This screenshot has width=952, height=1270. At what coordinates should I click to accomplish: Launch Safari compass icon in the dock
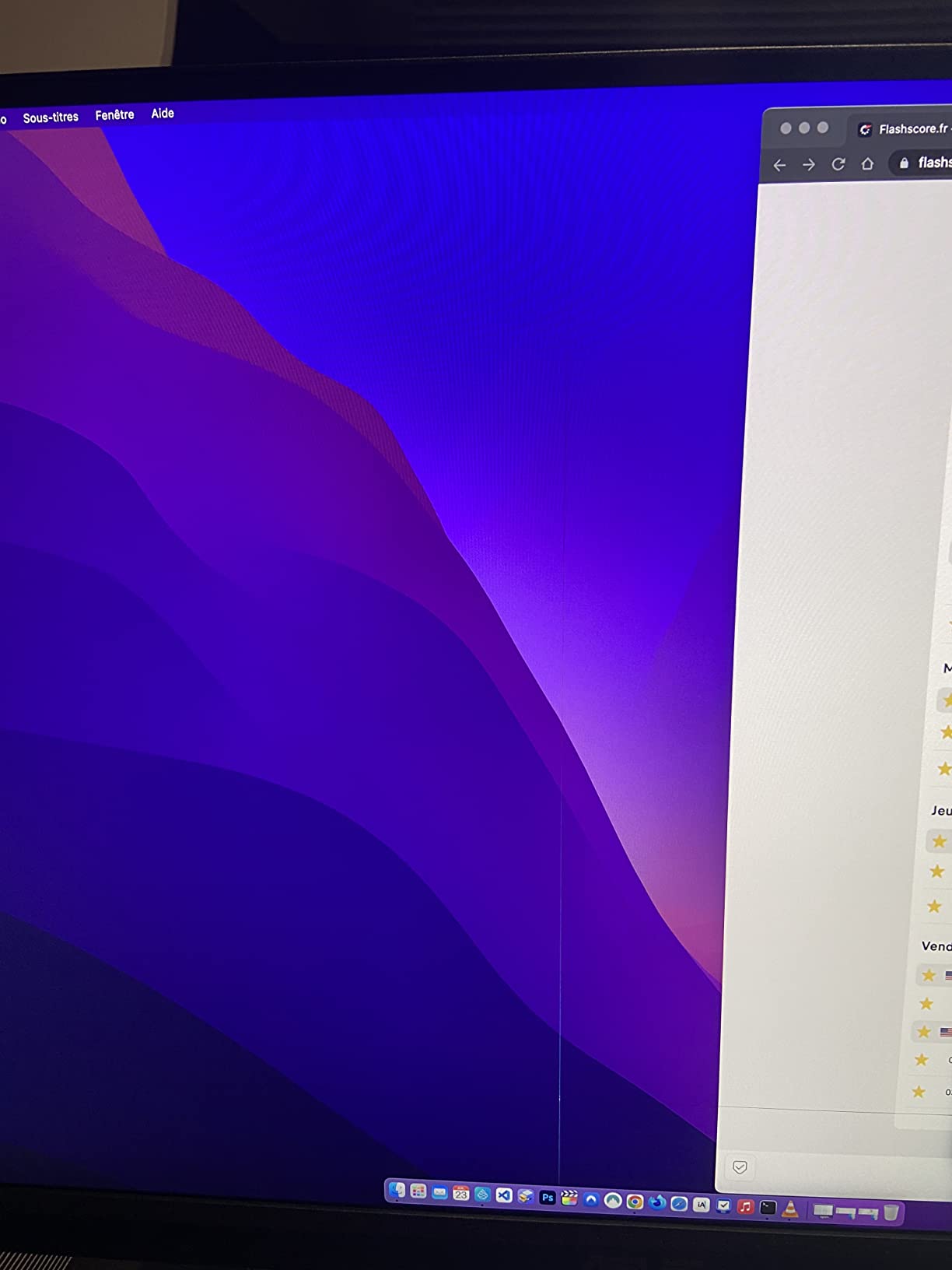click(679, 1204)
